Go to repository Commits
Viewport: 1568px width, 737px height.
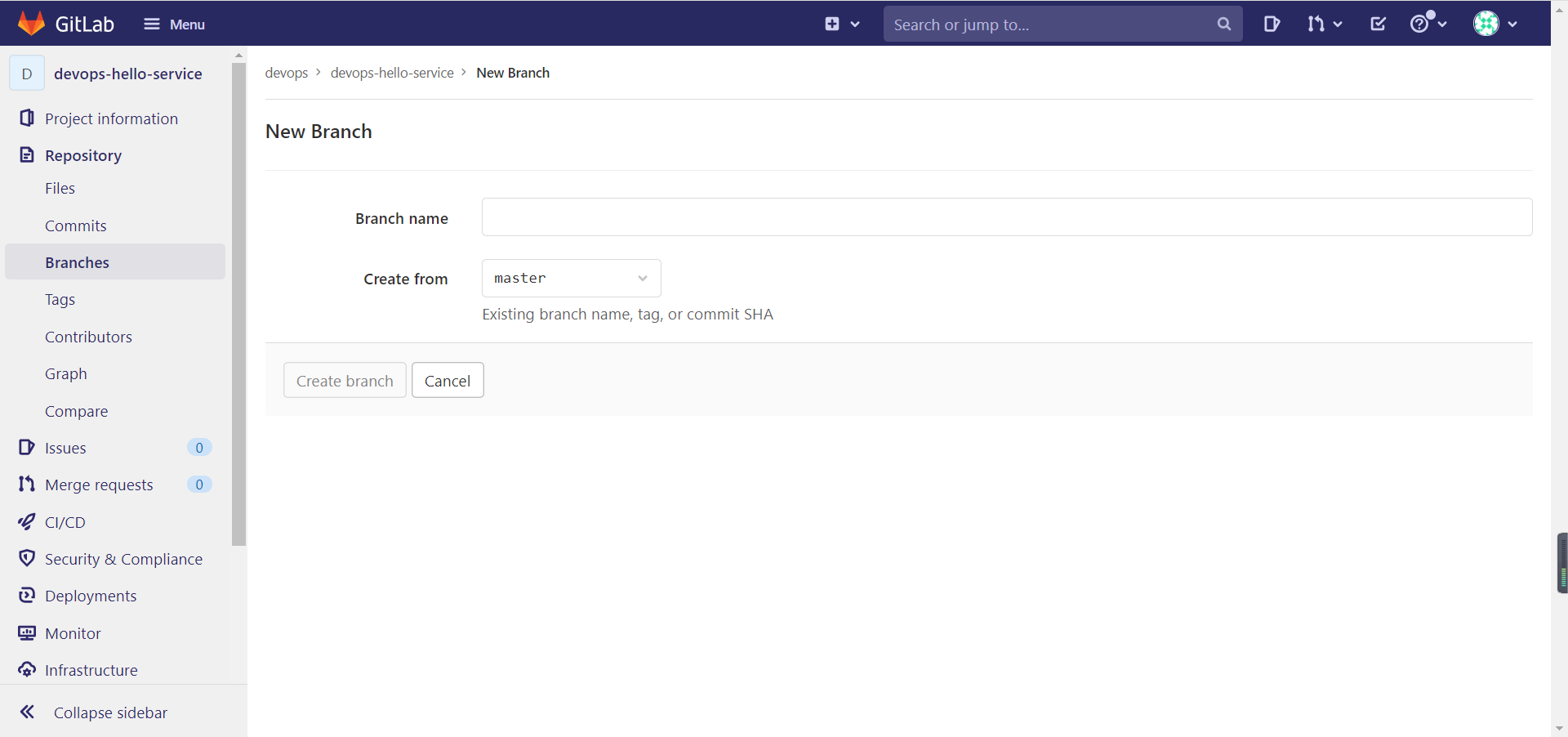pyautogui.click(x=75, y=226)
